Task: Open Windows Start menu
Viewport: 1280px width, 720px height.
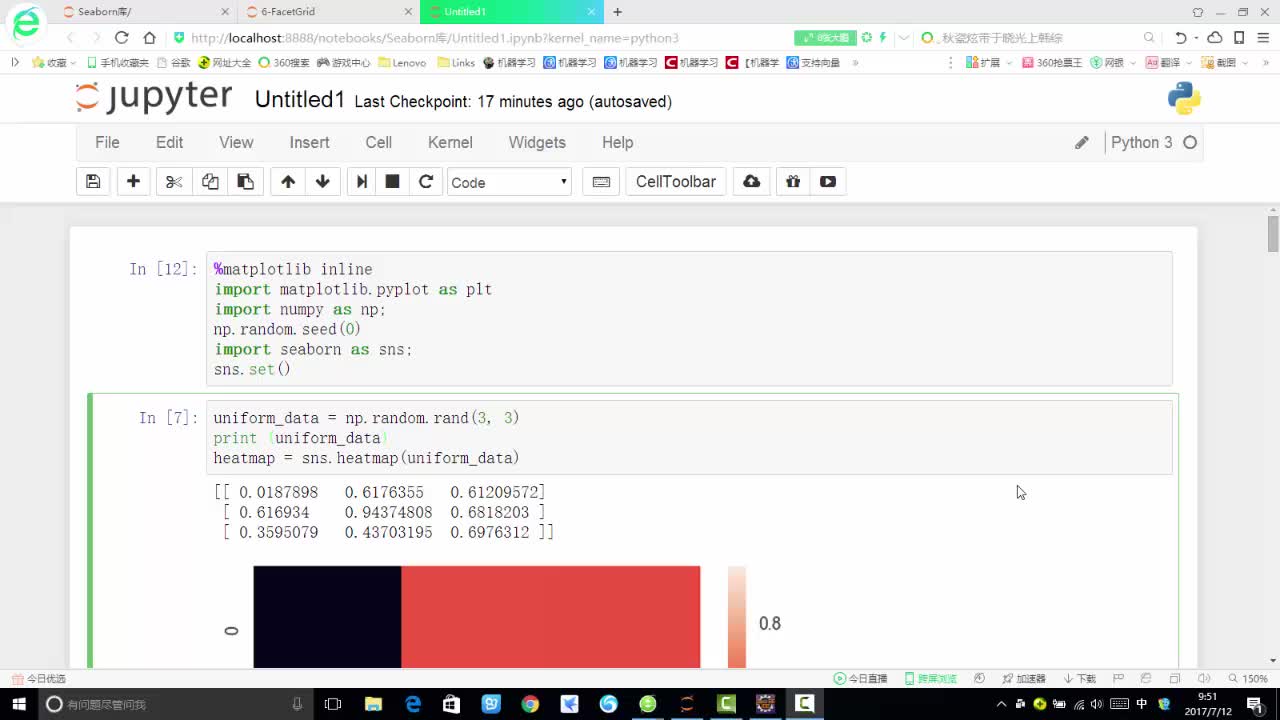Action: tap(19, 704)
